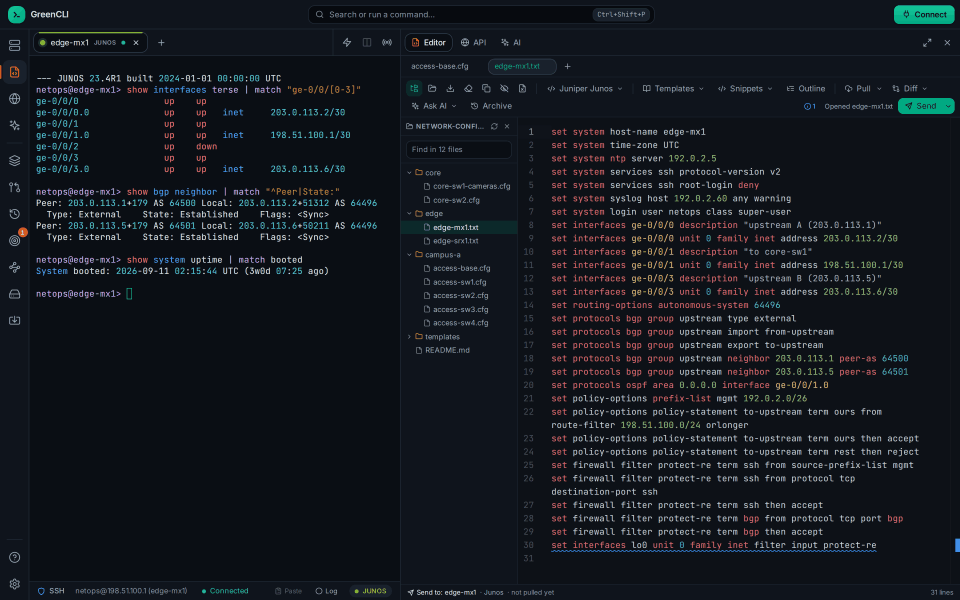This screenshot has width=960, height=600.
Task: Open the globe (API) sidebar icon
Action: (15, 99)
